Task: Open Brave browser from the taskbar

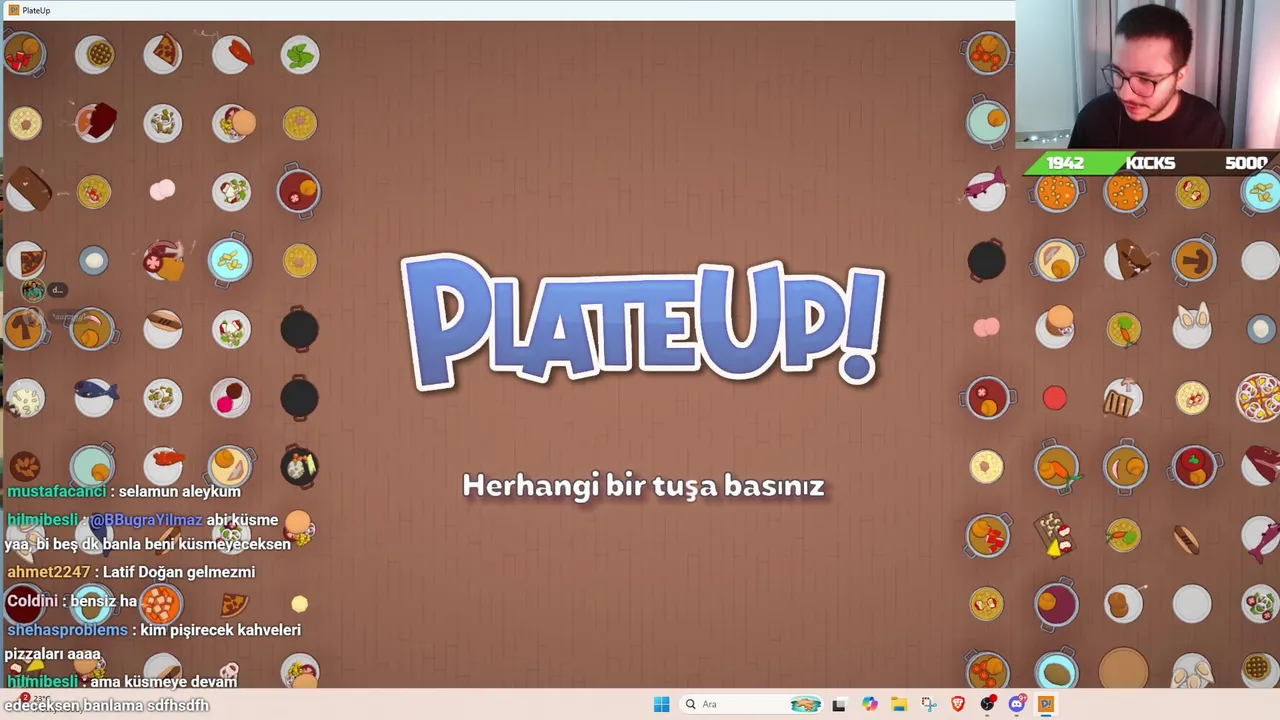Action: pyautogui.click(x=958, y=704)
